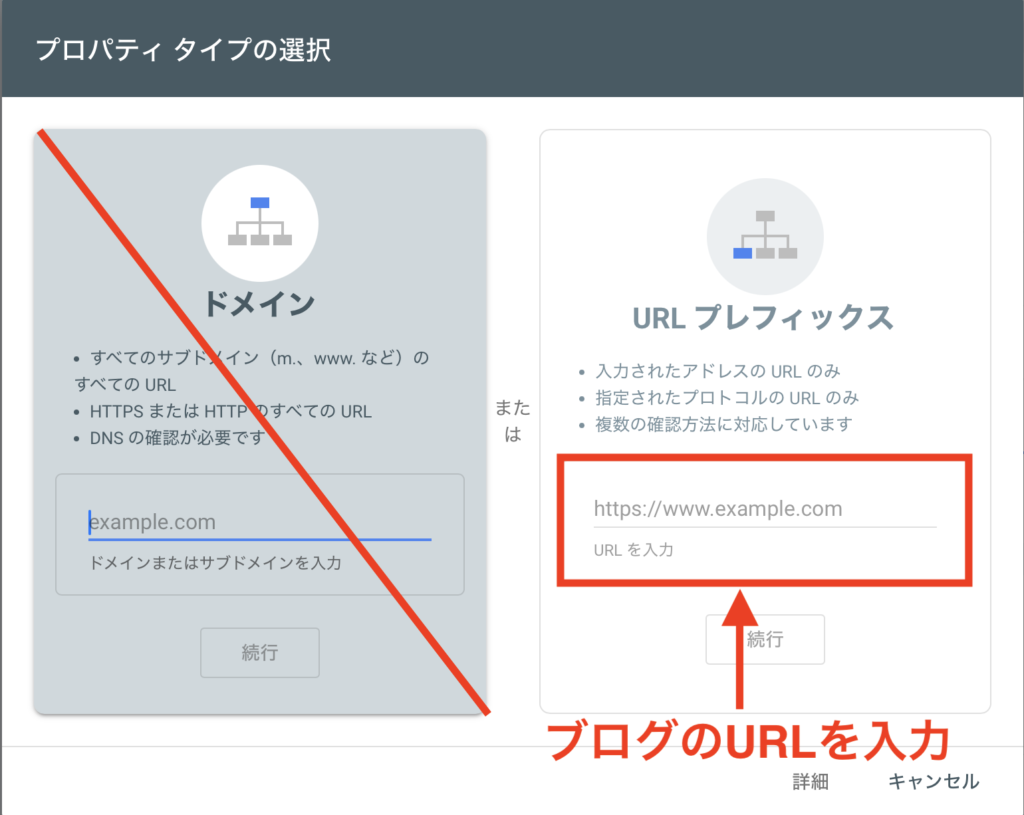Viewport: 1024px width, 815px height.
Task: Open the 詳細 link
Action: [810, 782]
